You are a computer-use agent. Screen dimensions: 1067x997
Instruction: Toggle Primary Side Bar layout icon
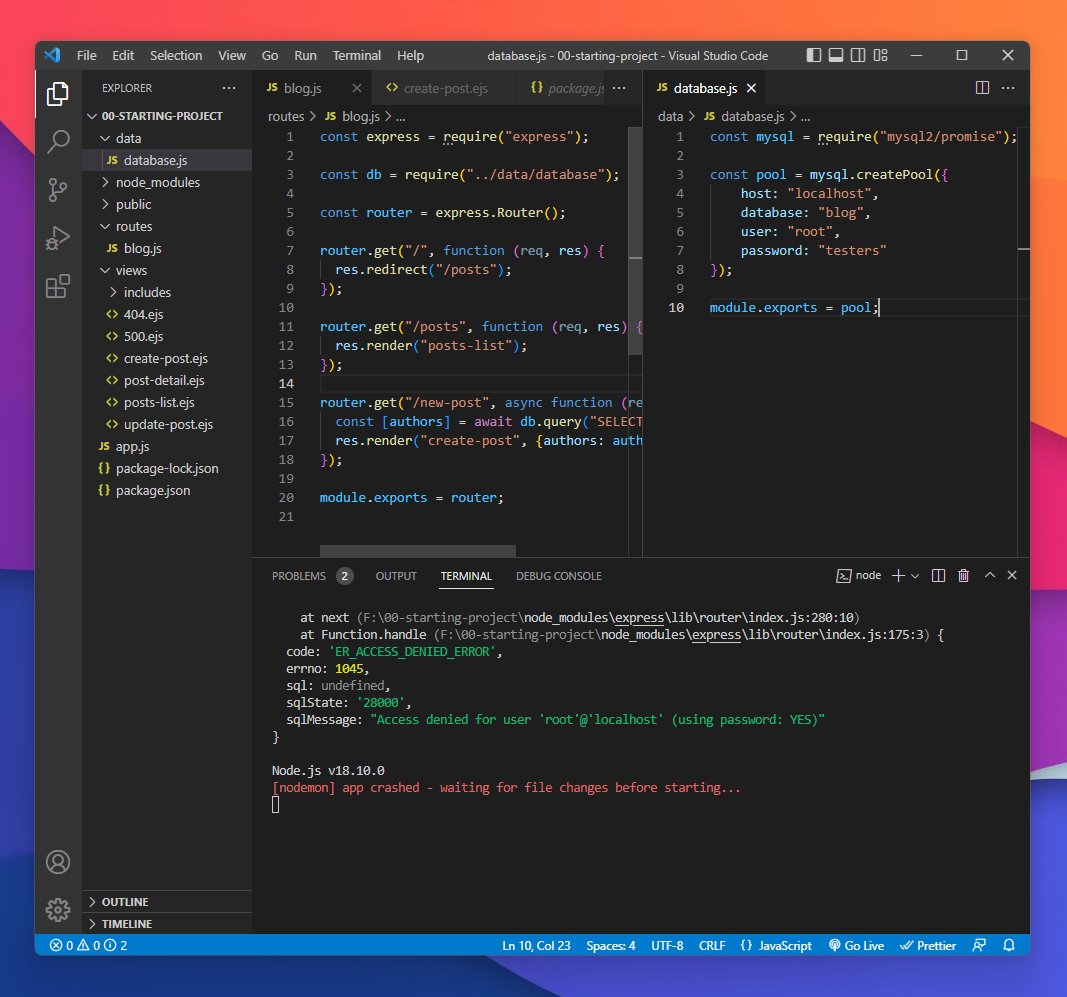click(813, 55)
